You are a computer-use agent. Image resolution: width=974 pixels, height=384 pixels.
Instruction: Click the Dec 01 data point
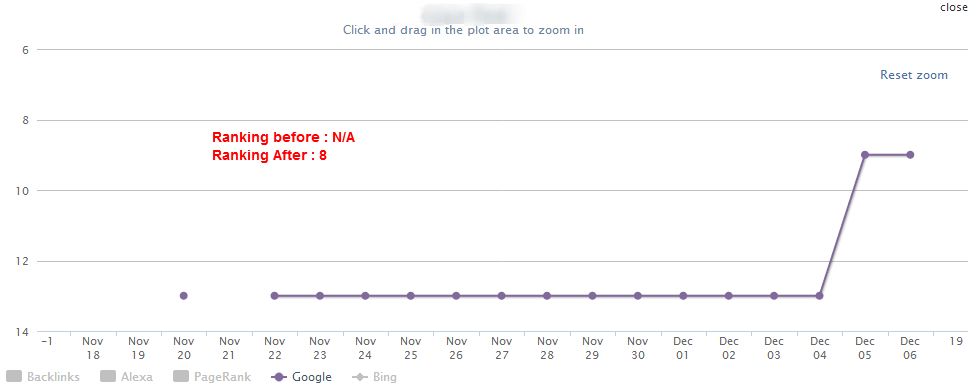[x=683, y=296]
